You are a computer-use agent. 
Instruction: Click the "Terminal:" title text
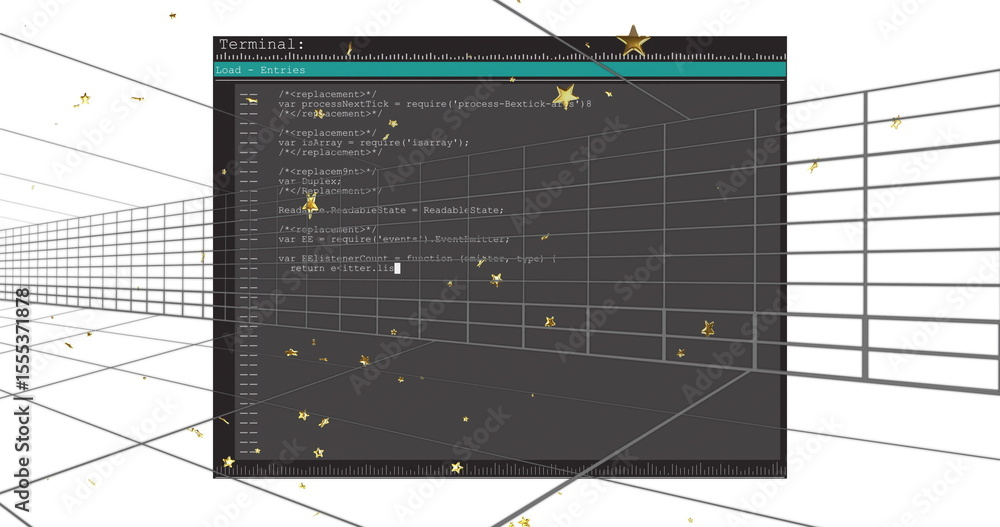click(262, 45)
